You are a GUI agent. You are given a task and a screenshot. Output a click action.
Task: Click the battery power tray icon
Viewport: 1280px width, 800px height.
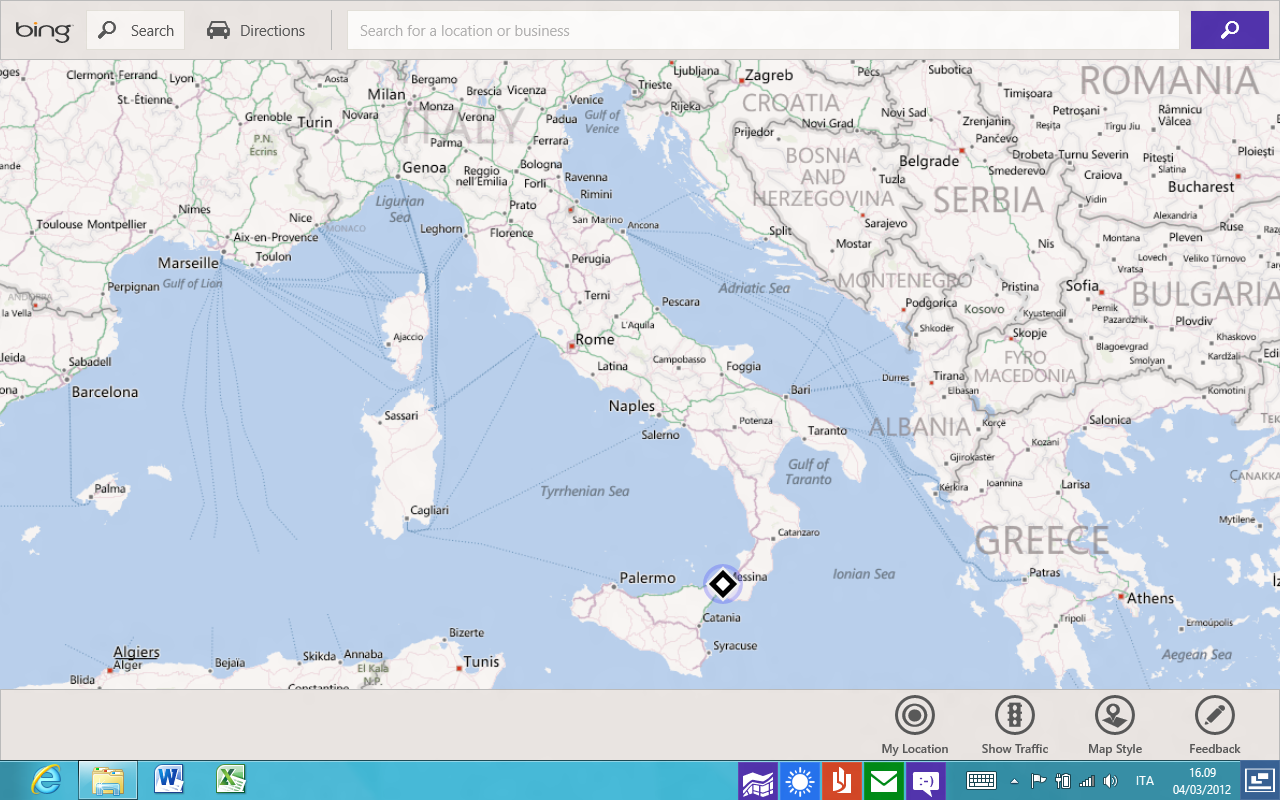[1063, 781]
